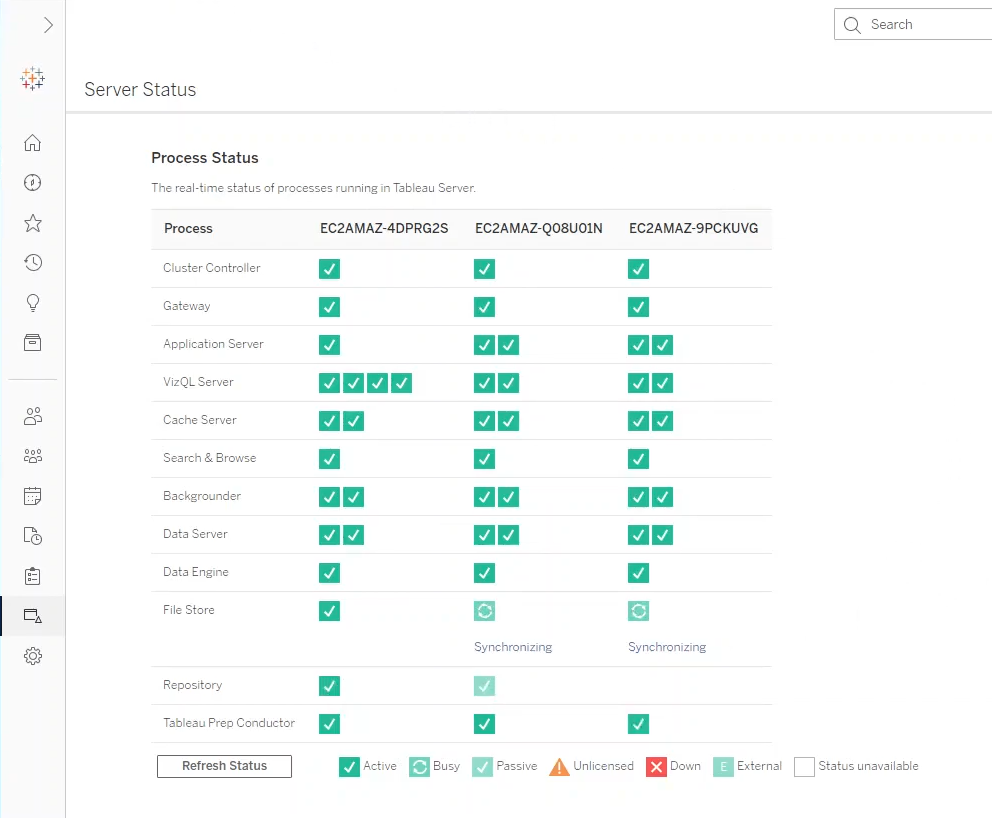
Task: Click the Active legend check icon
Action: click(349, 767)
